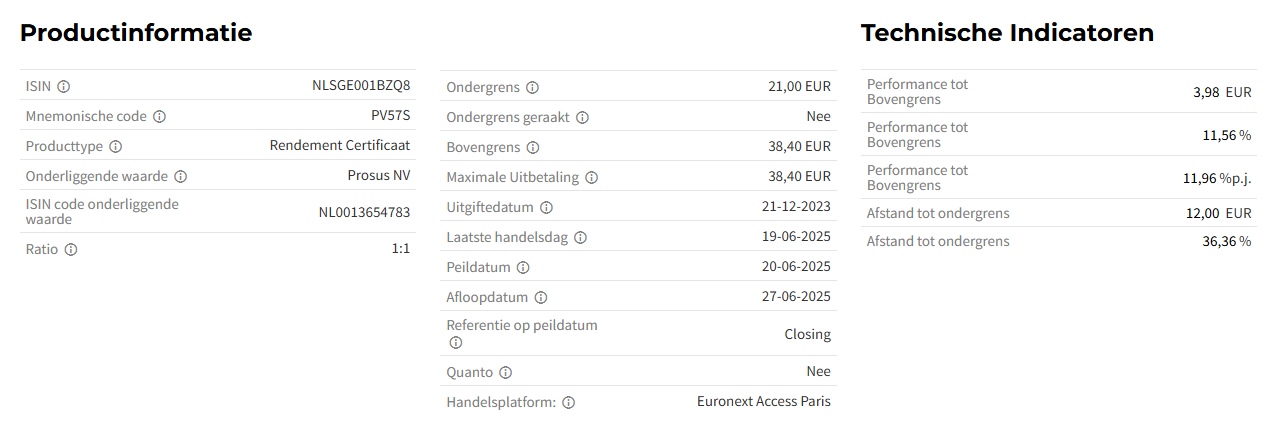The width and height of the screenshot is (1279, 446).
Task: Open the Peildatum info icon
Action: (524, 267)
